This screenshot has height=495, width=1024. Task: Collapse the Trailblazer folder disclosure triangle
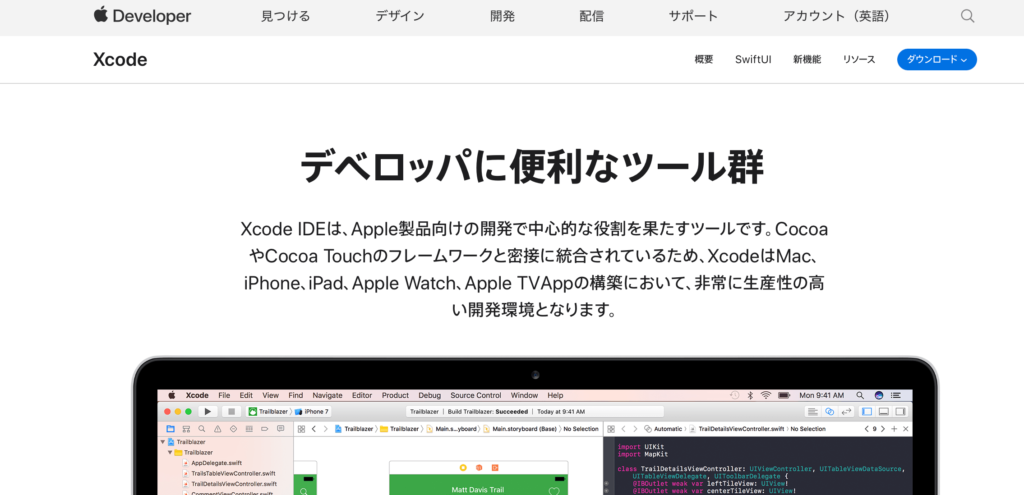170,452
